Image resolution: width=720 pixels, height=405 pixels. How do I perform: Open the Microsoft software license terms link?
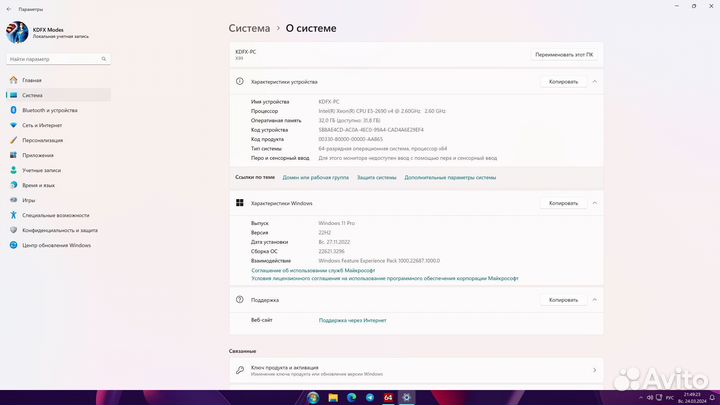tap(385, 278)
